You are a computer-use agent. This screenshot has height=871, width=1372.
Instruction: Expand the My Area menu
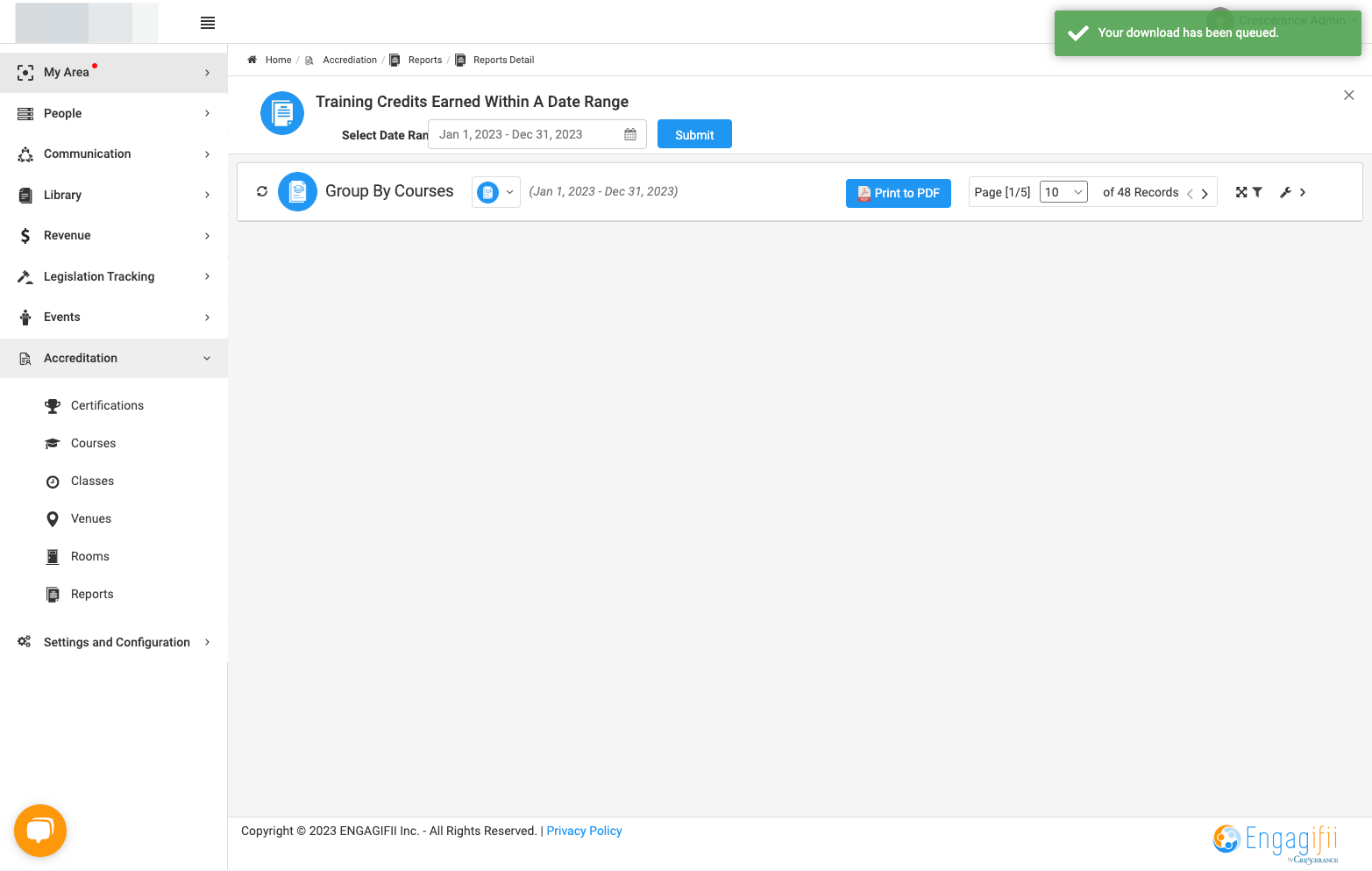point(114,72)
